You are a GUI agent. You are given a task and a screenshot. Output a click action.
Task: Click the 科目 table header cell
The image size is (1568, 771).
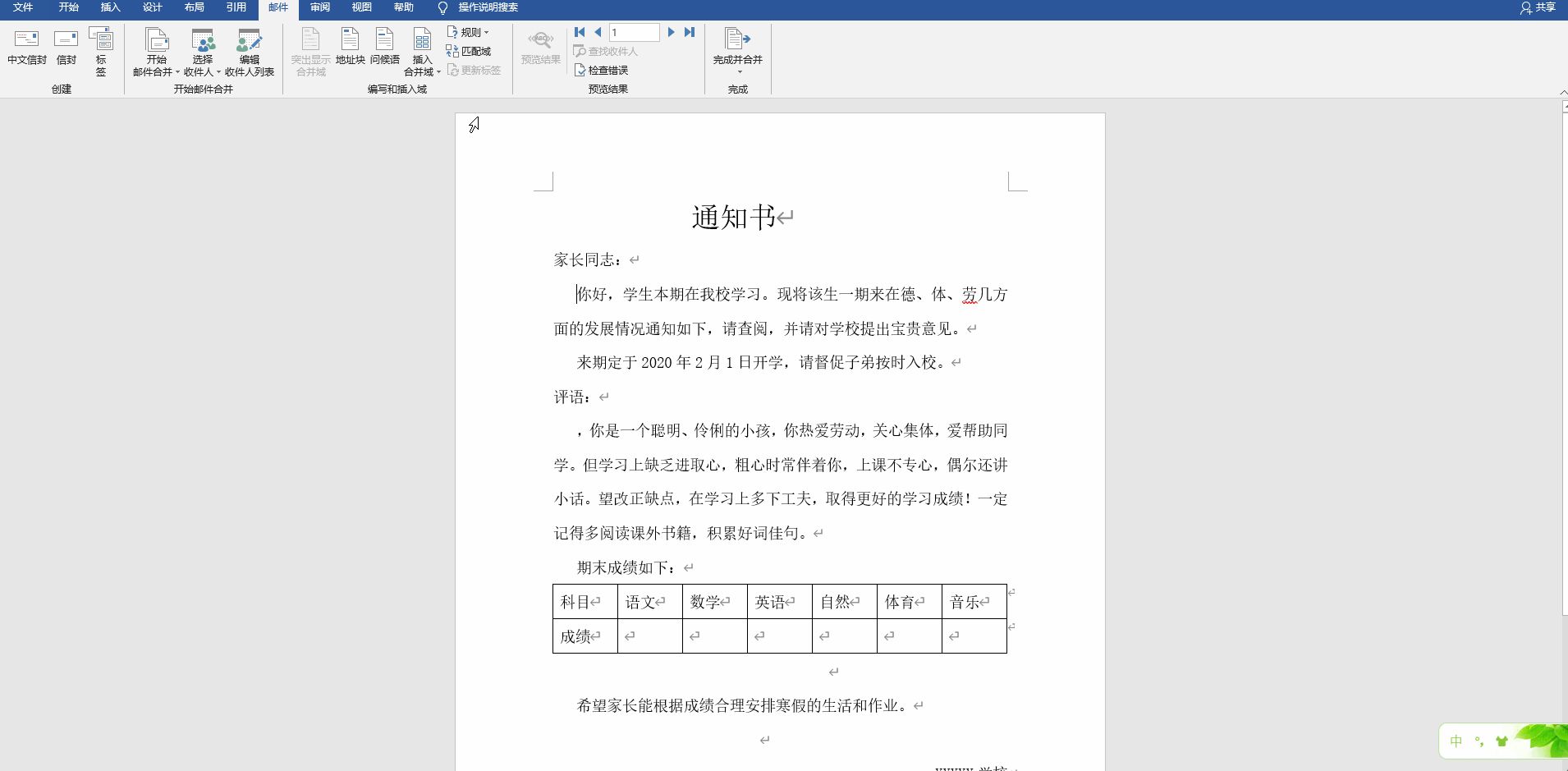[x=585, y=602]
